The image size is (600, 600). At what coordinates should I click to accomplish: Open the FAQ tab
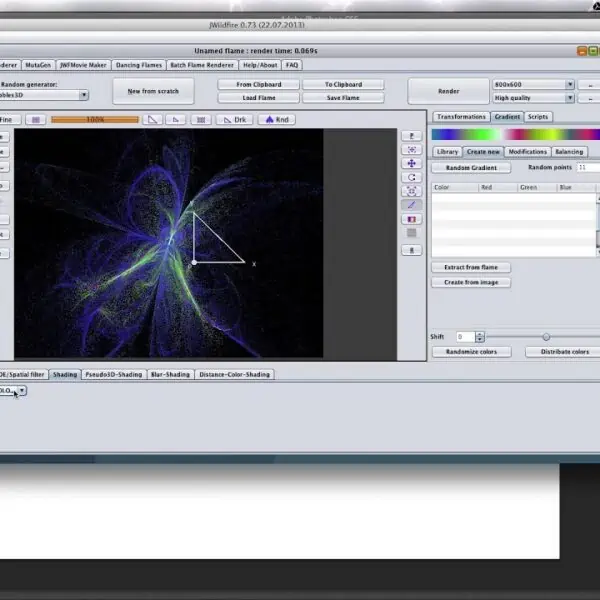[x=292, y=65]
